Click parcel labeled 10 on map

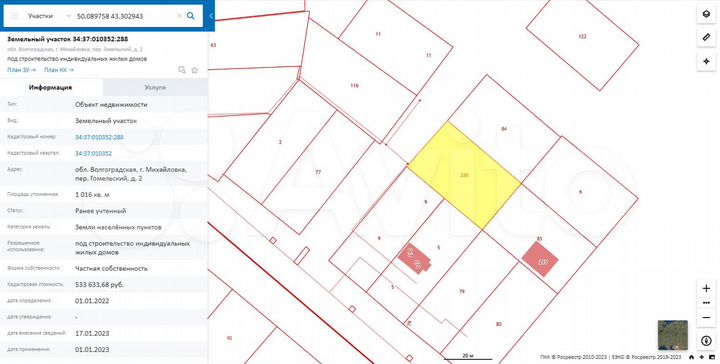229,338
